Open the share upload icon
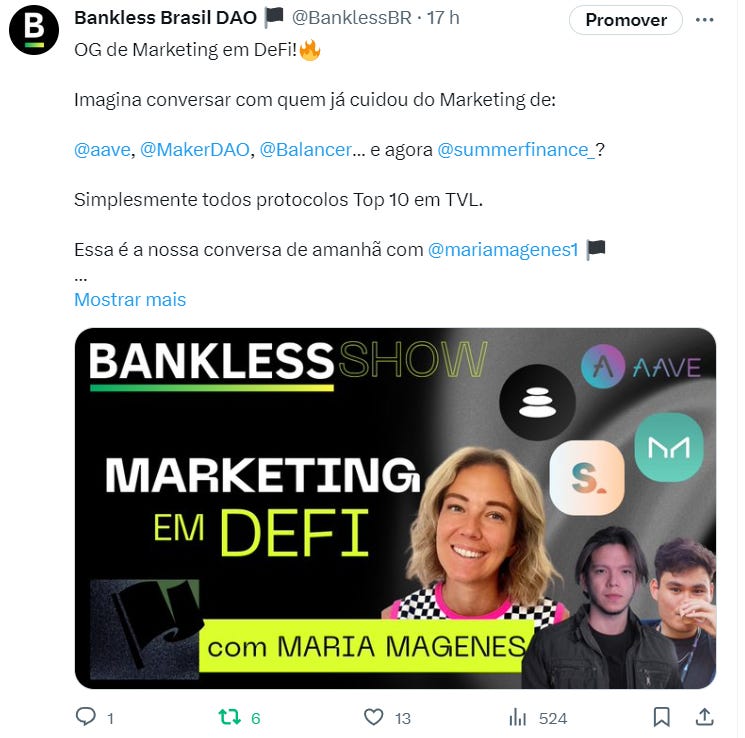Screen dimensions: 745x738 705,717
